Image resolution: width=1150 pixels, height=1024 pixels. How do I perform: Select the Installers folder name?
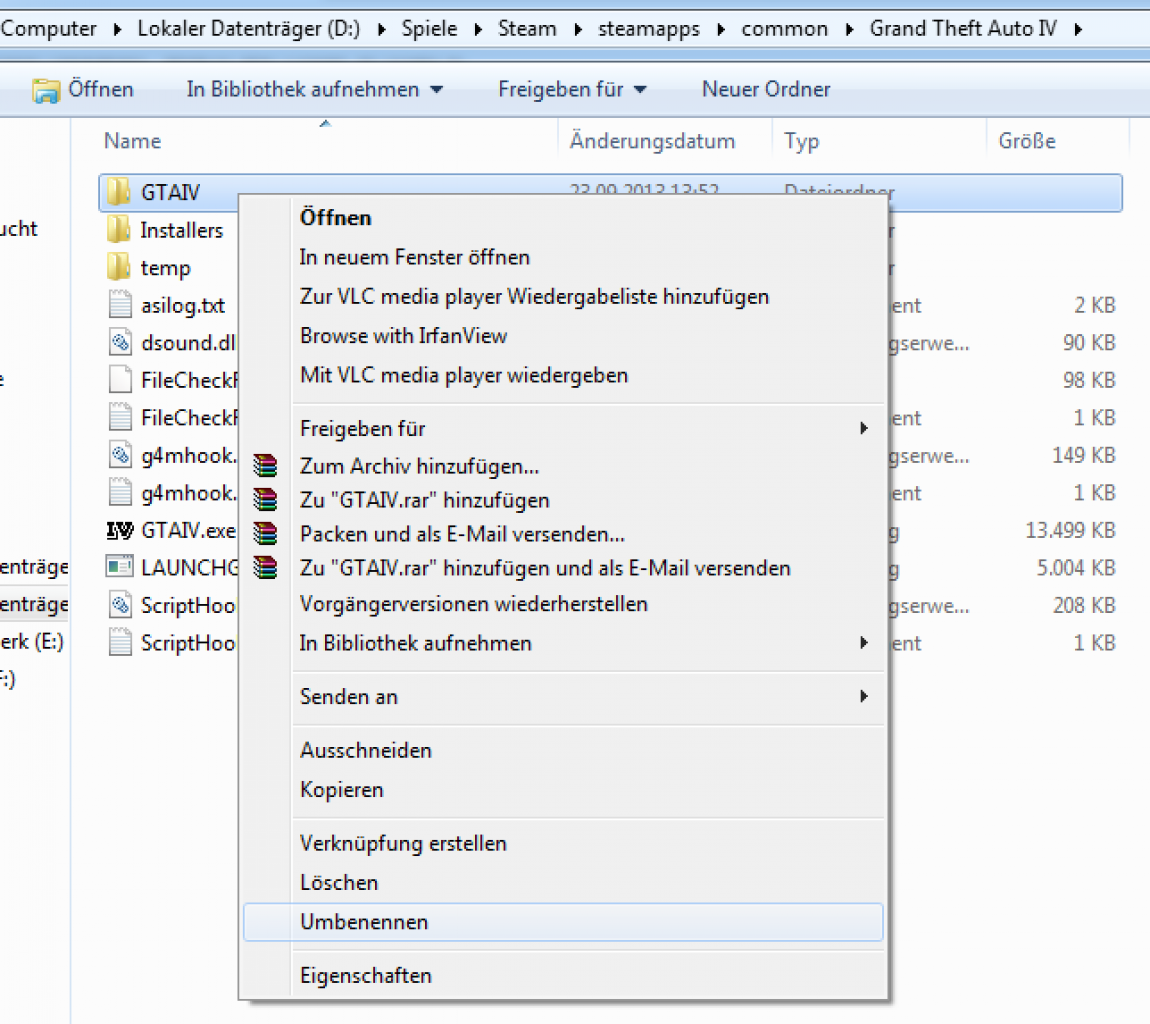(182, 230)
